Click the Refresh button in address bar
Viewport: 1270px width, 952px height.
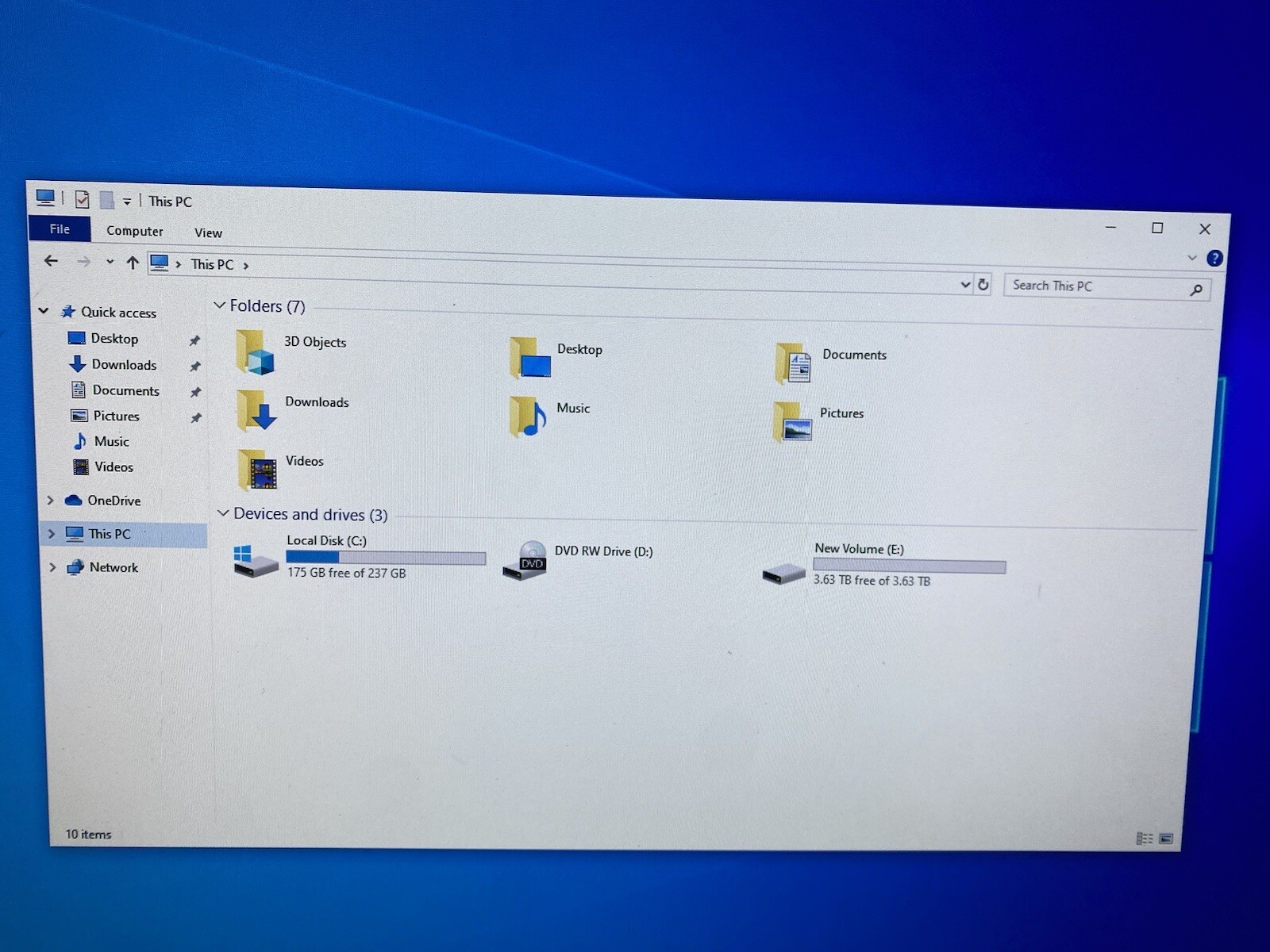983,285
